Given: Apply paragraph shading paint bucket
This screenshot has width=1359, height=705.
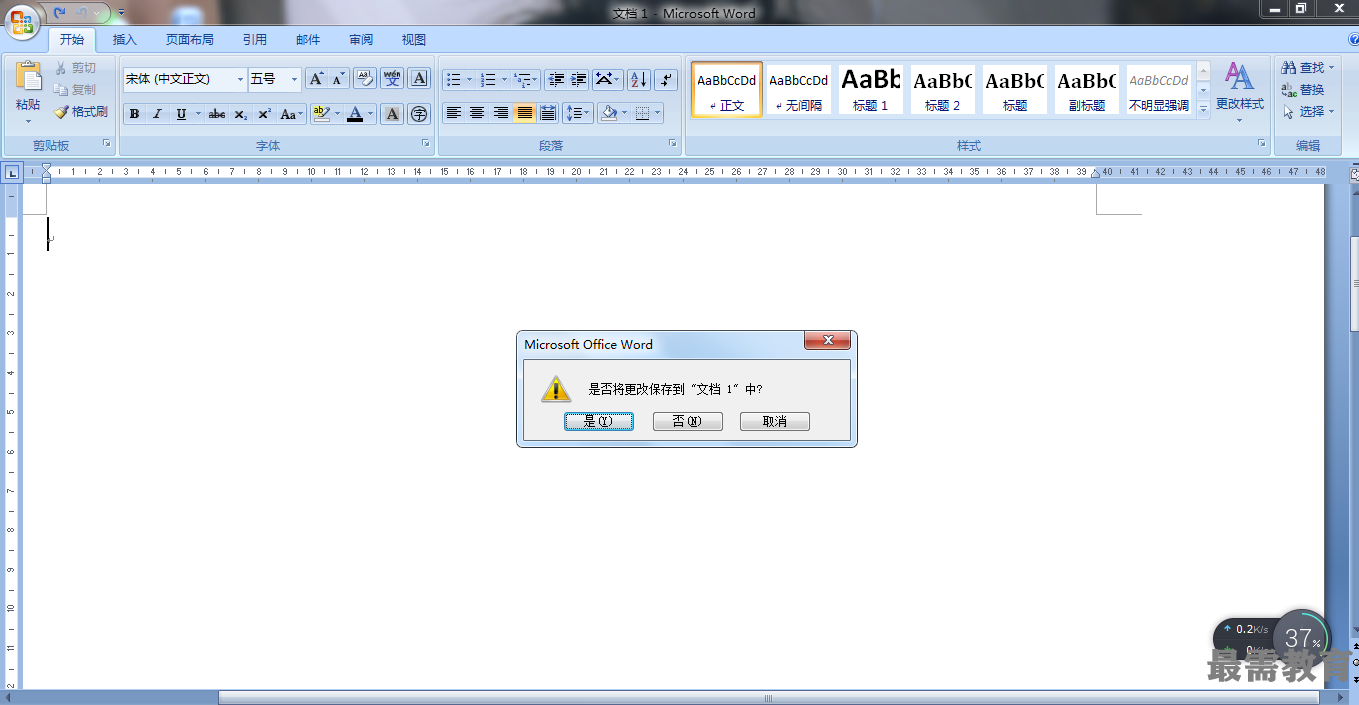Looking at the screenshot, I should tap(608, 113).
